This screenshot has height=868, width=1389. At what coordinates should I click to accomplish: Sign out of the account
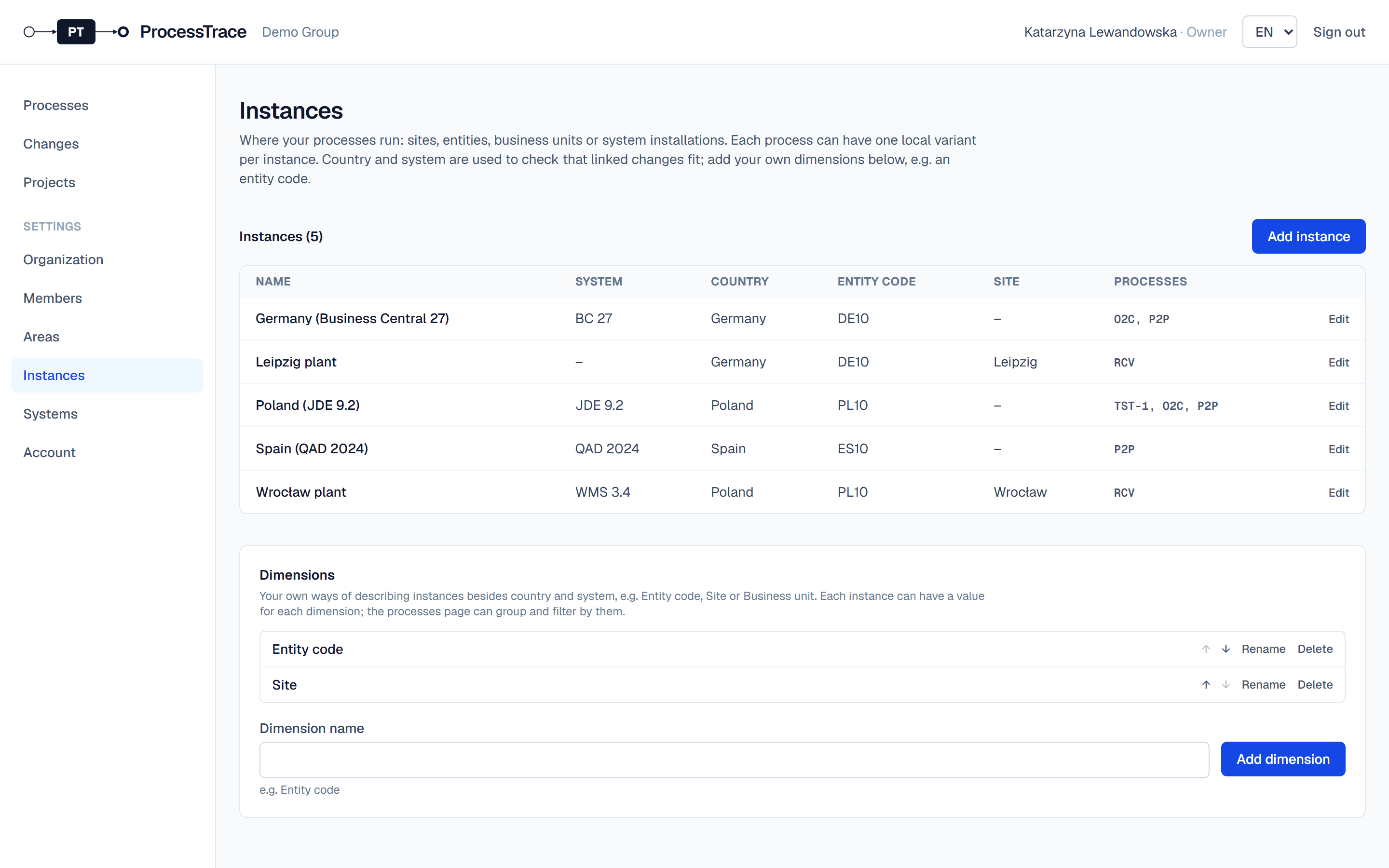(1339, 32)
